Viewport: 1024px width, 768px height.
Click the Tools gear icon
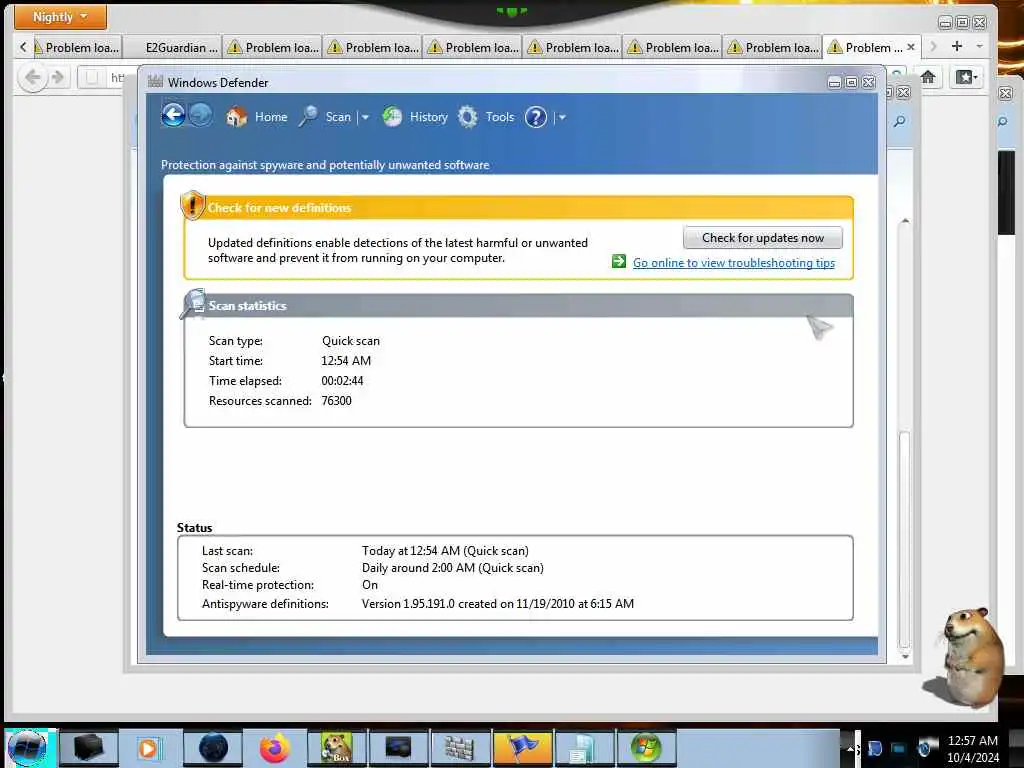click(x=468, y=117)
